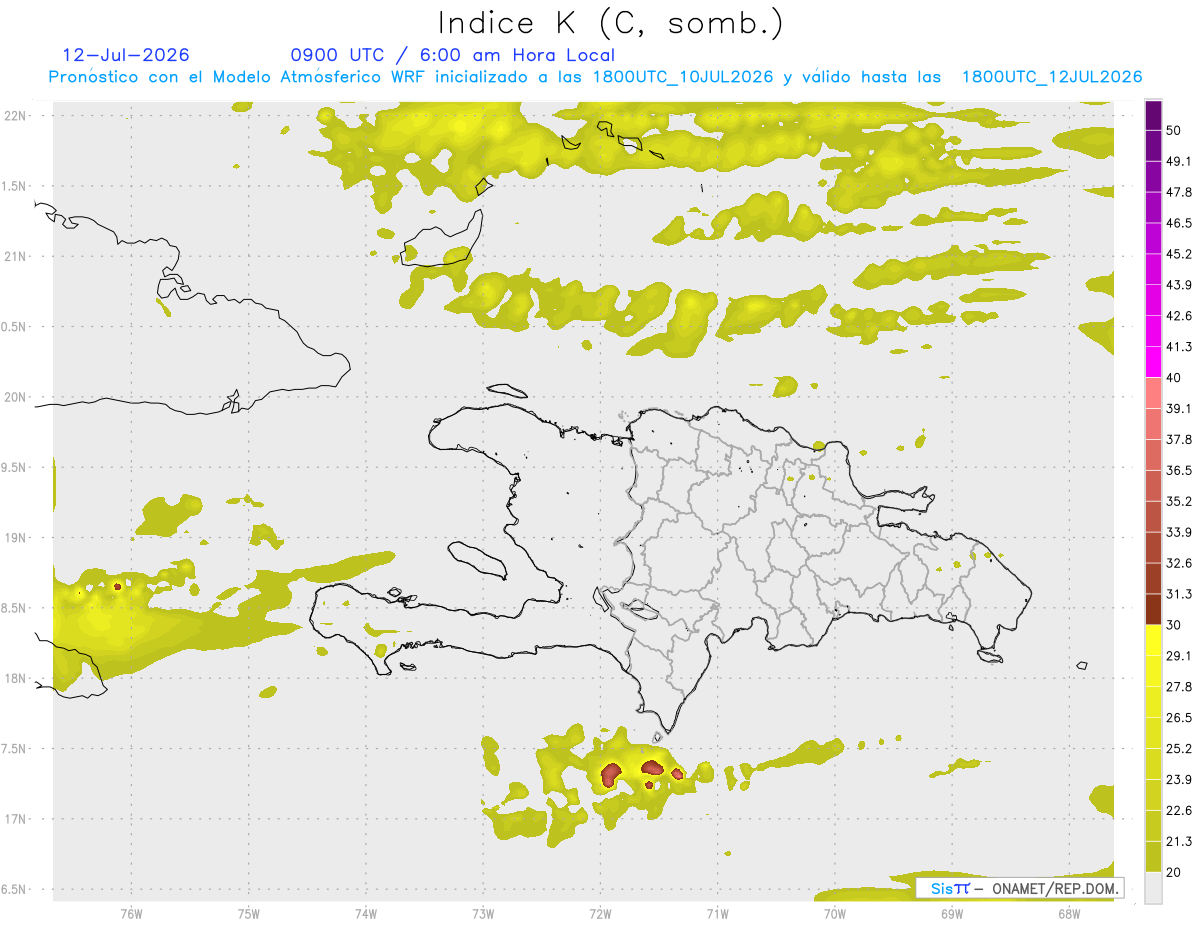The image size is (1200, 927).
Task: Click the map title 'Indice K (C, somb.)'
Action: 611,23
